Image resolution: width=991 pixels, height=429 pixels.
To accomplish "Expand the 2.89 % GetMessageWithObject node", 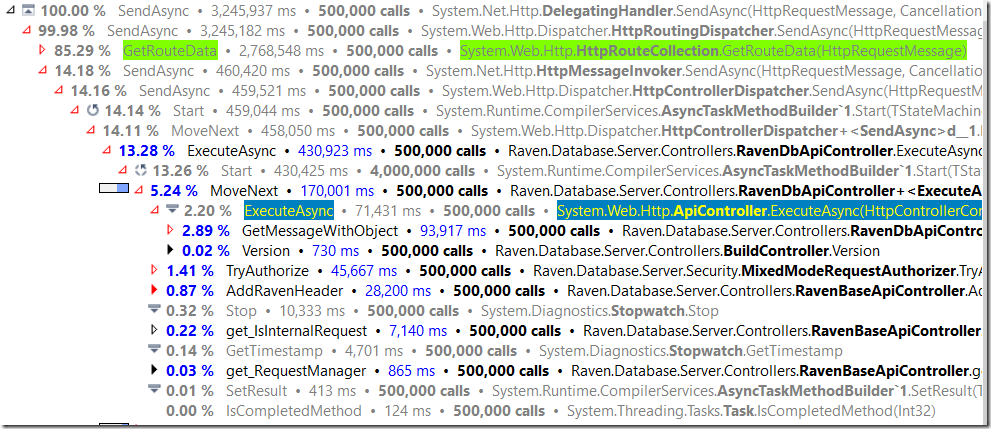I will (170, 231).
